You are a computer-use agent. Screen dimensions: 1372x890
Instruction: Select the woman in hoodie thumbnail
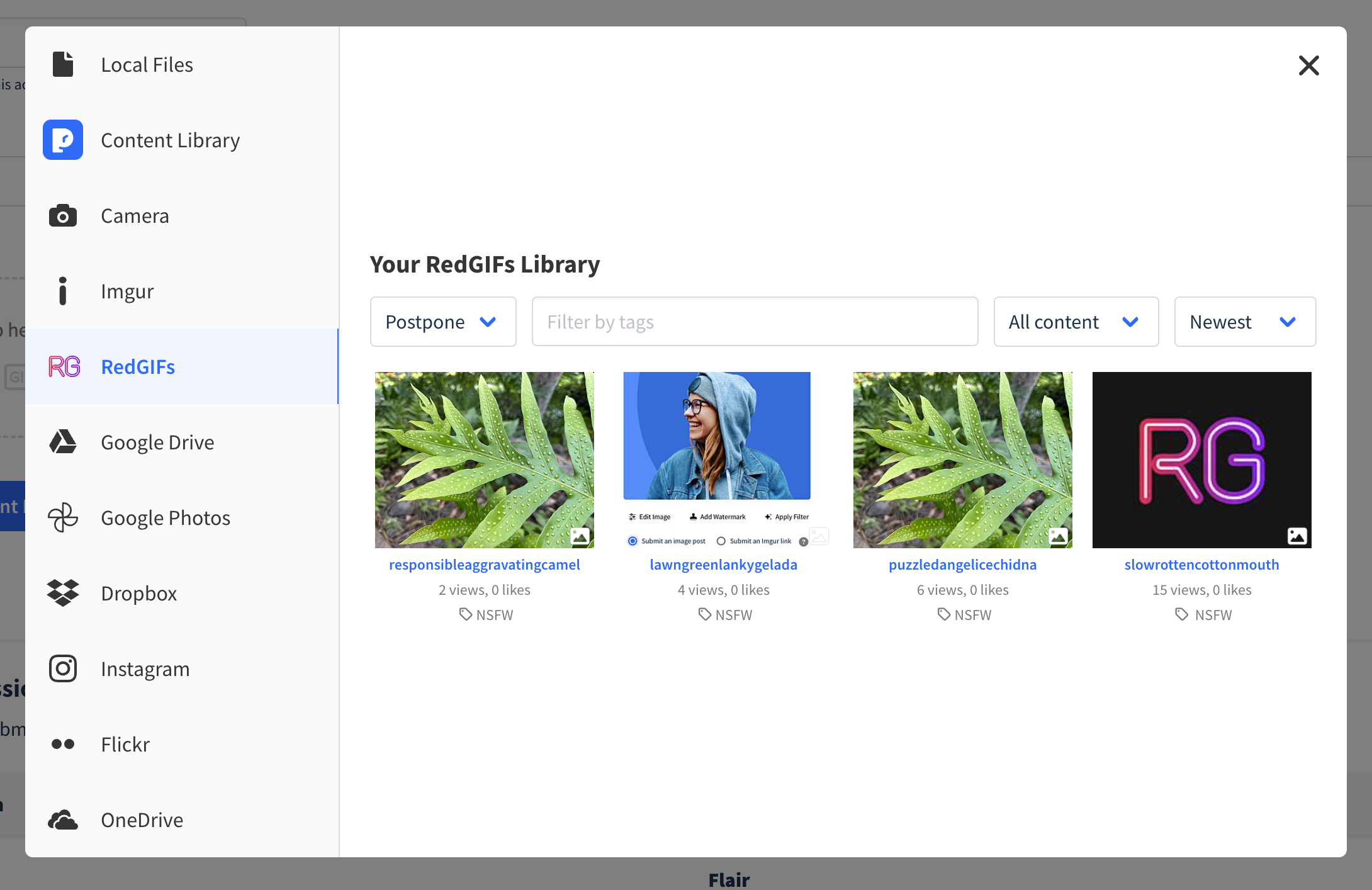coord(724,460)
